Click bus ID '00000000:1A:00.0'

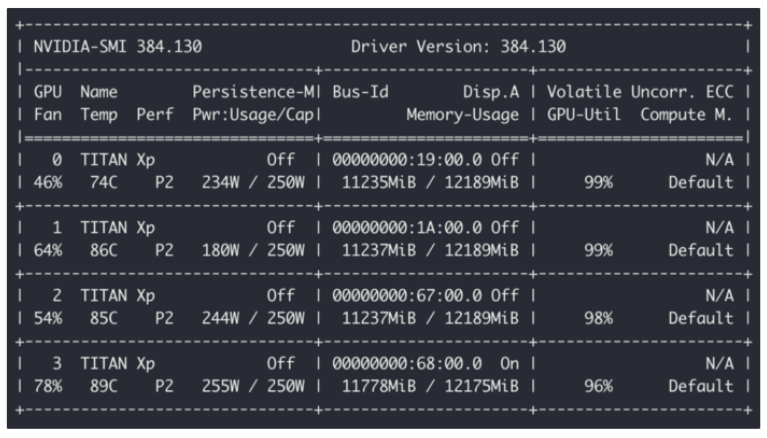coord(407,228)
